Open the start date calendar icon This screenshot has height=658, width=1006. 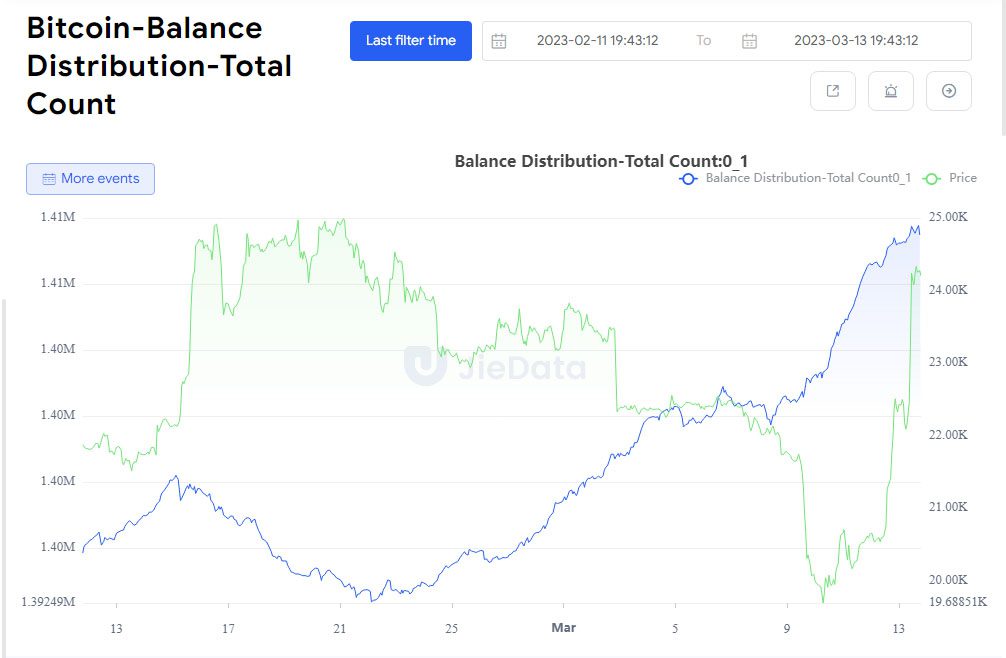(499, 41)
